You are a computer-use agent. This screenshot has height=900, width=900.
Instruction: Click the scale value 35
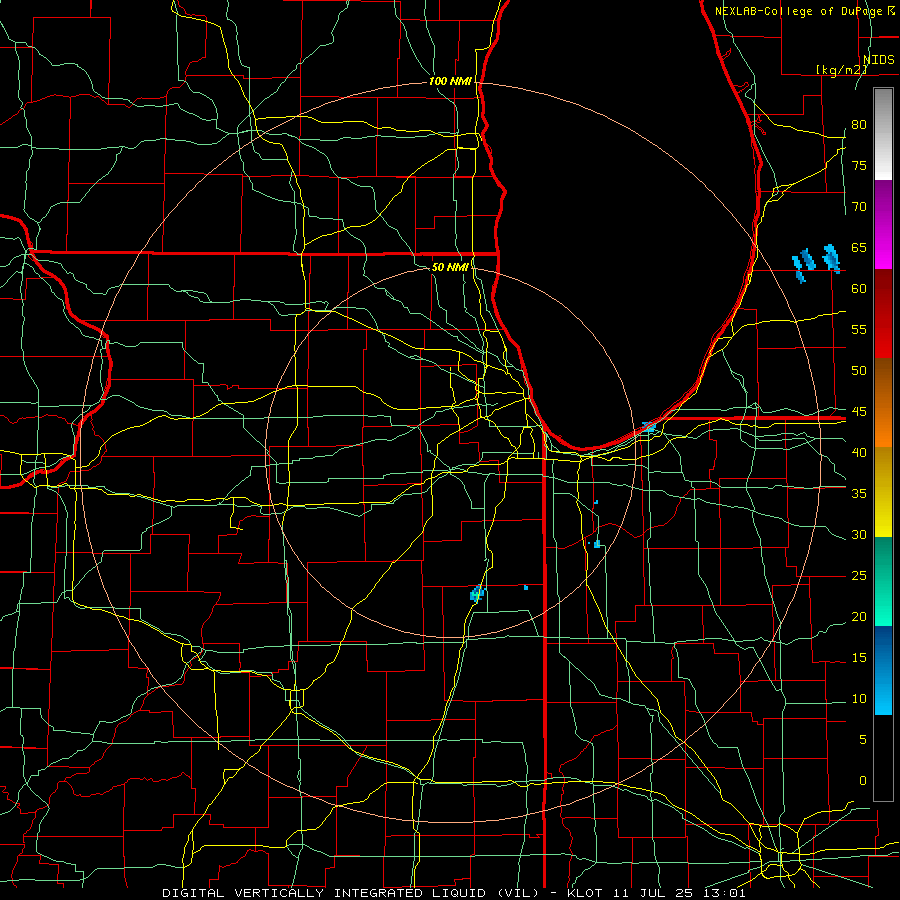(859, 494)
